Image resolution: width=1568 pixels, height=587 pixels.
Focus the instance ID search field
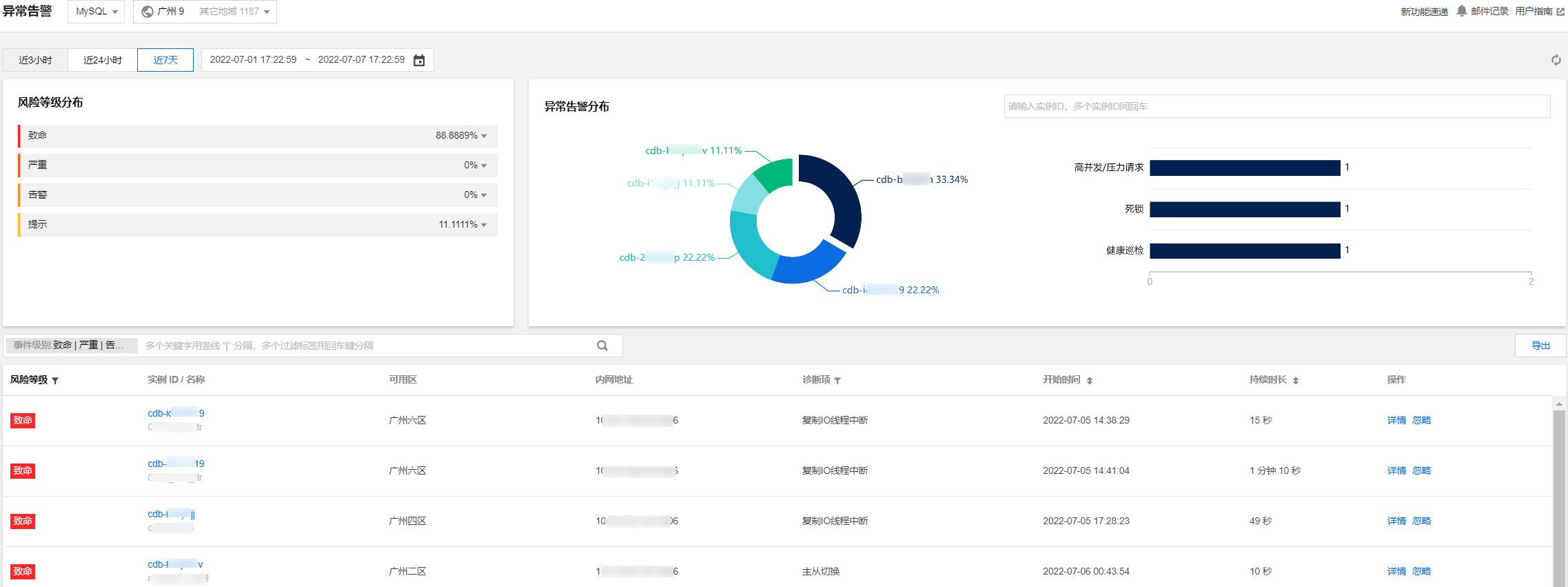click(x=1277, y=106)
